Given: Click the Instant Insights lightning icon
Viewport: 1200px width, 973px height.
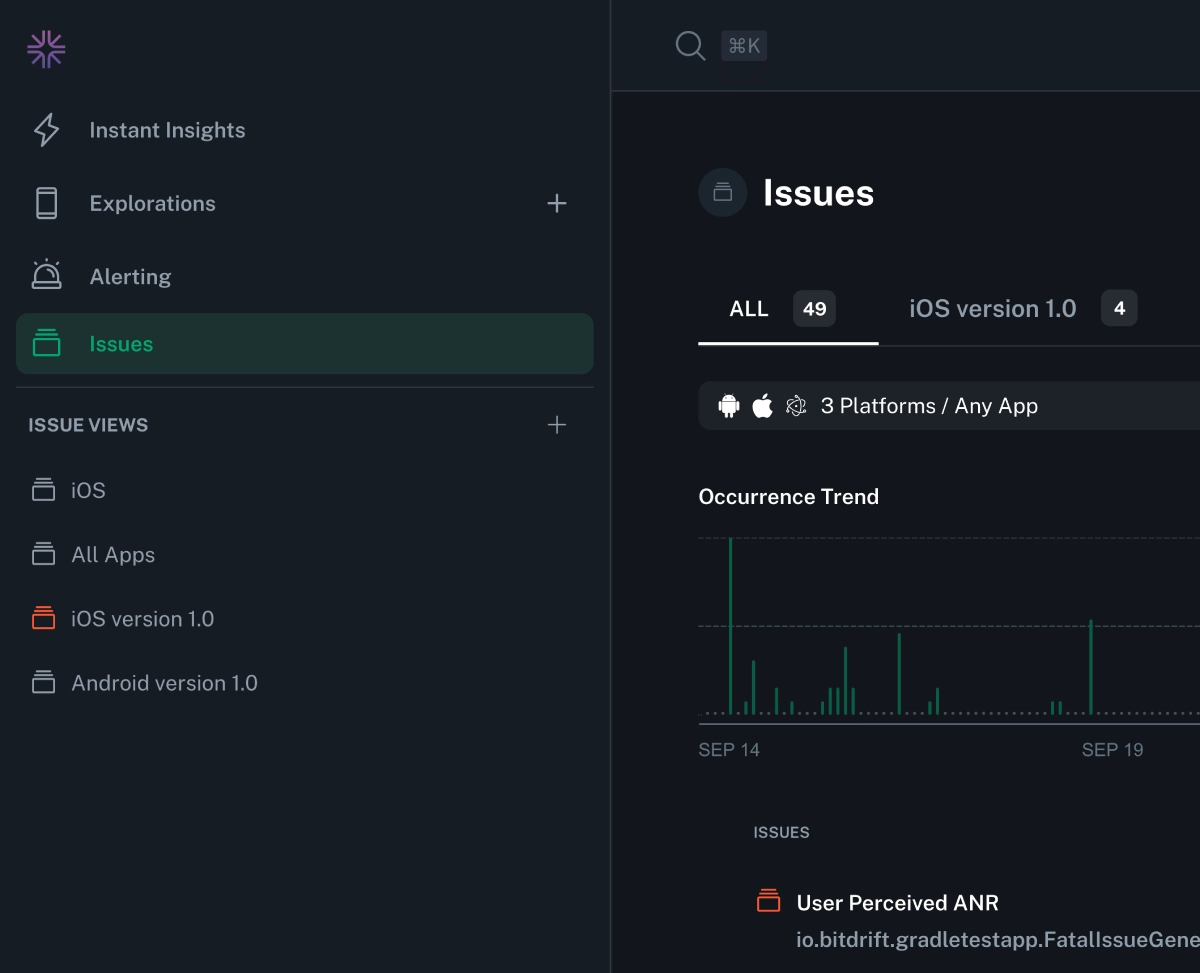Looking at the screenshot, I should click(x=46, y=129).
